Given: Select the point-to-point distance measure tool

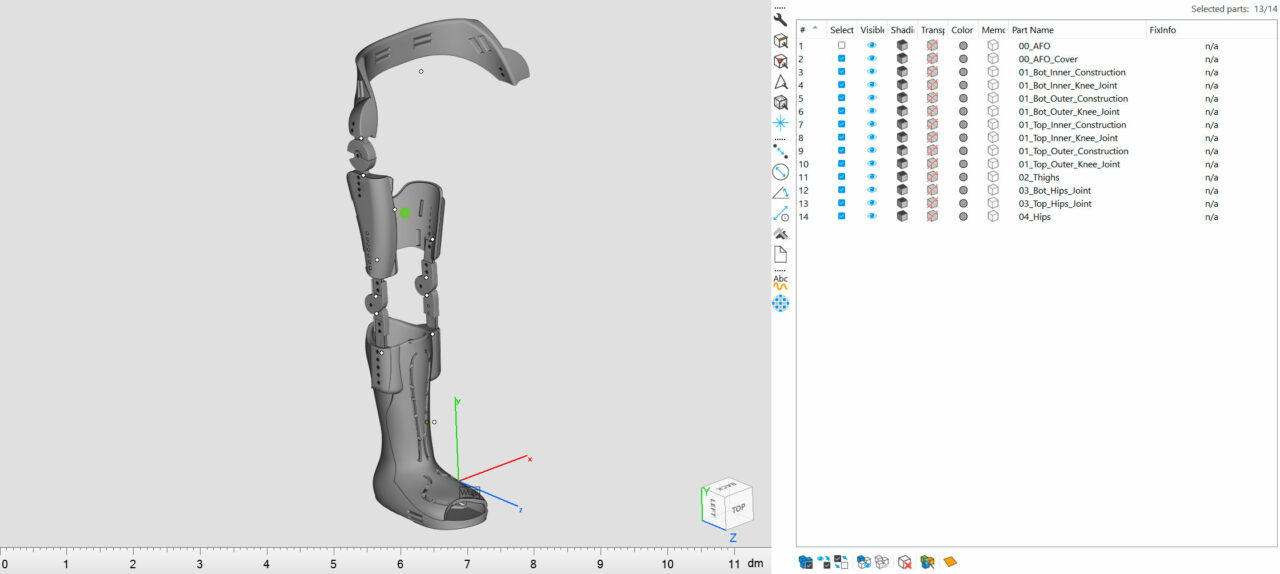Looking at the screenshot, I should 780,152.
